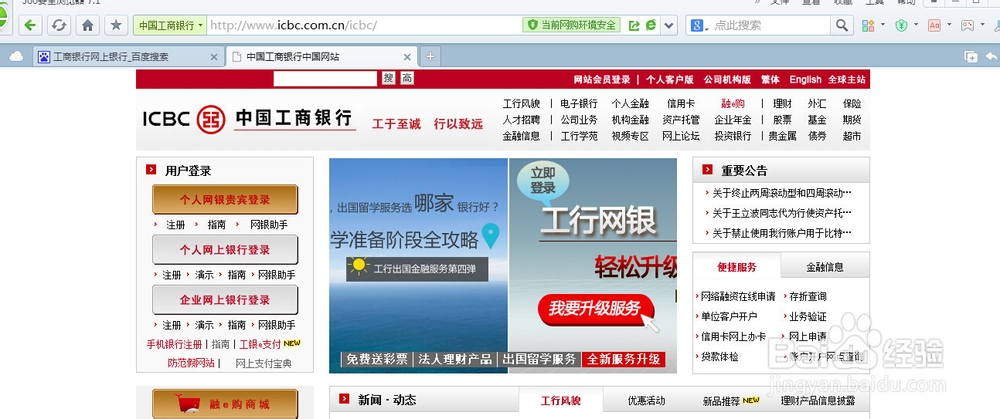Close the 中国工商银行中国网站 tab

(x=406, y=57)
